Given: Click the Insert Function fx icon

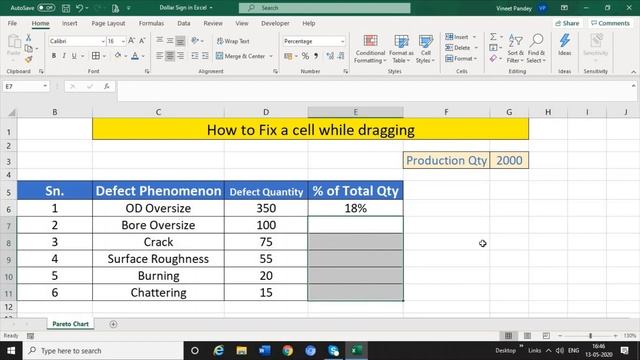Looking at the screenshot, I should point(107,87).
